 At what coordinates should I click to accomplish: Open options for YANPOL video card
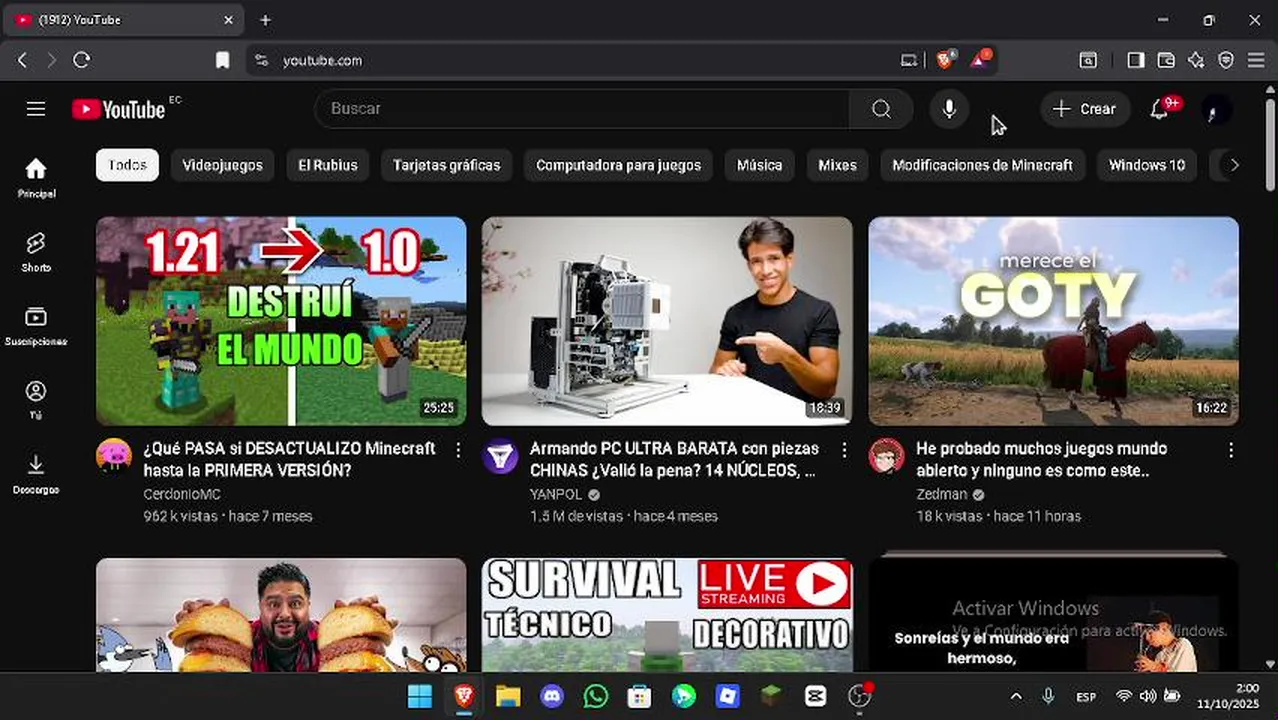[845, 450]
